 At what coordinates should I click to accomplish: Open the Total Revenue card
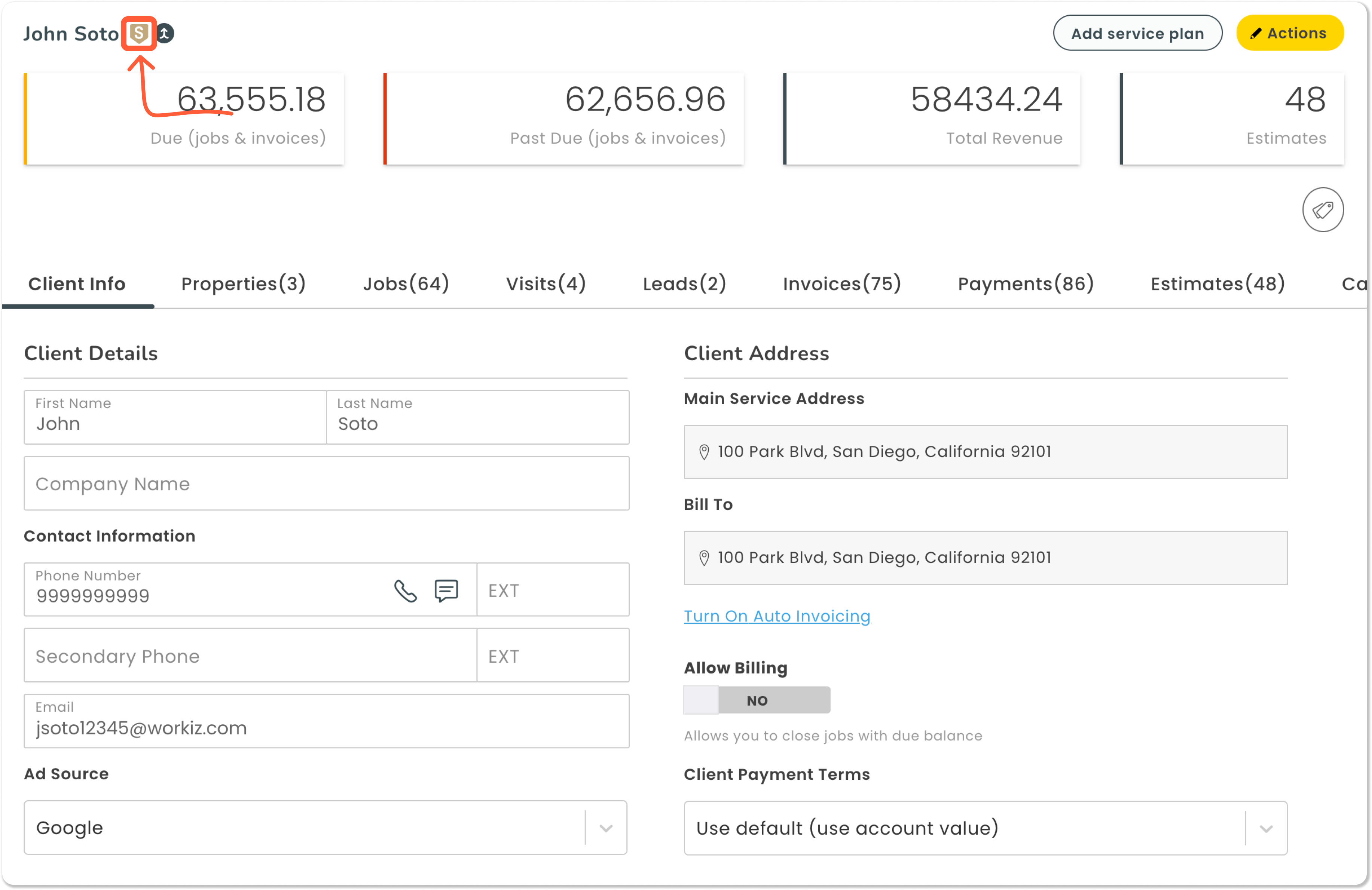tap(932, 119)
